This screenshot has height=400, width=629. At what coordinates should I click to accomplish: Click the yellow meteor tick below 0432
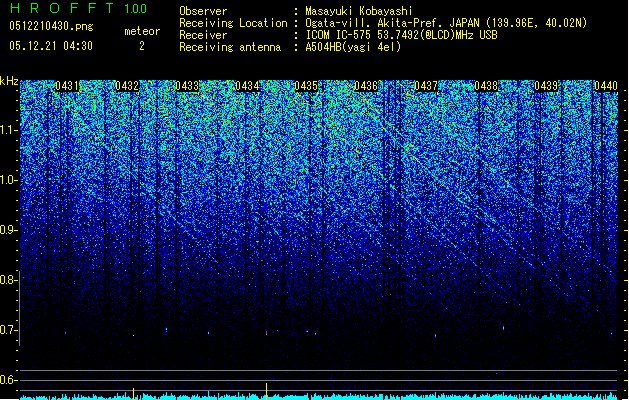click(x=134, y=393)
